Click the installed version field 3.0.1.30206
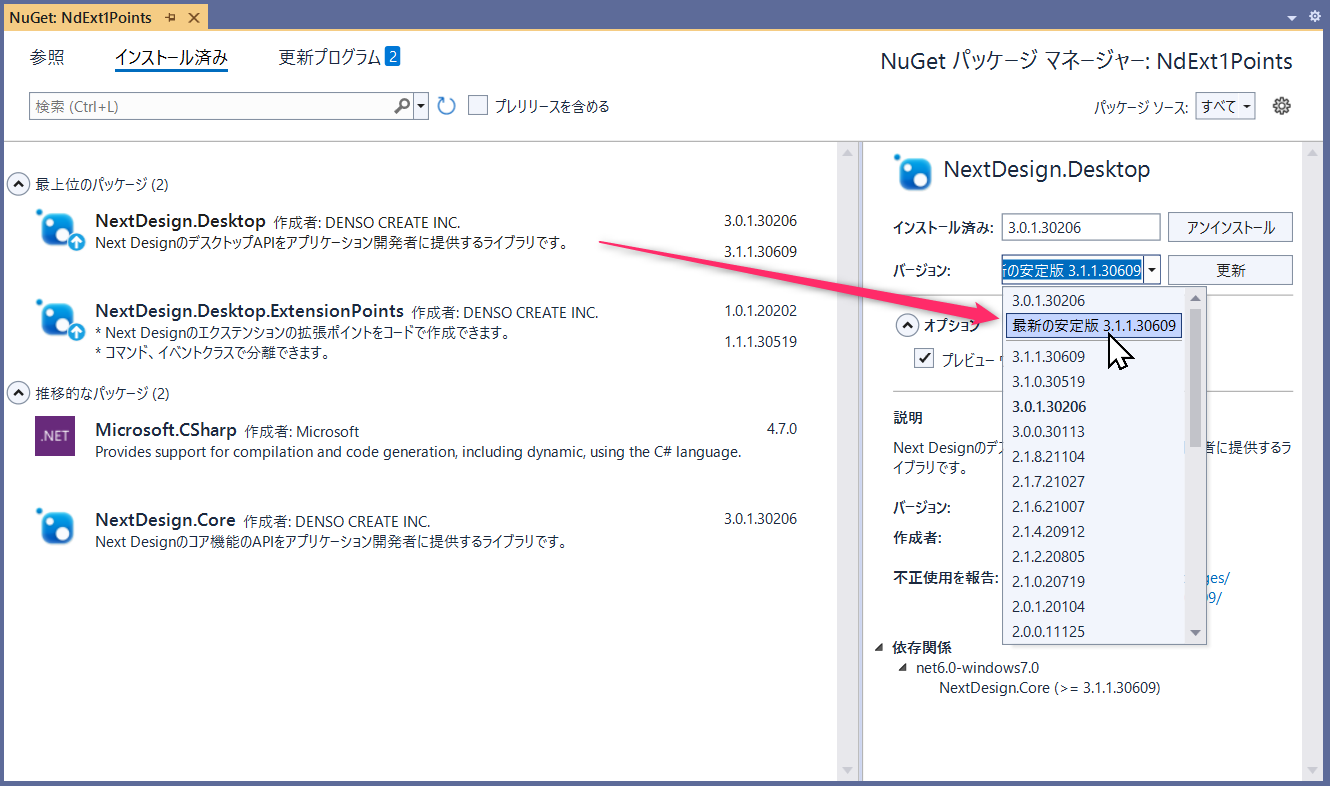1330x786 pixels. (x=1081, y=227)
